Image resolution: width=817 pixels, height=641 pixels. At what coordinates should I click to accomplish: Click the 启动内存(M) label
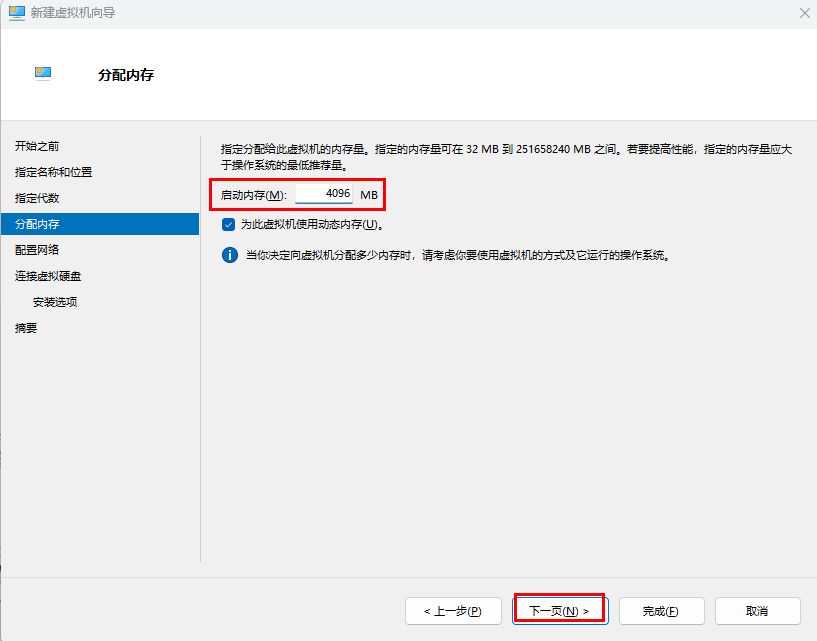254,195
